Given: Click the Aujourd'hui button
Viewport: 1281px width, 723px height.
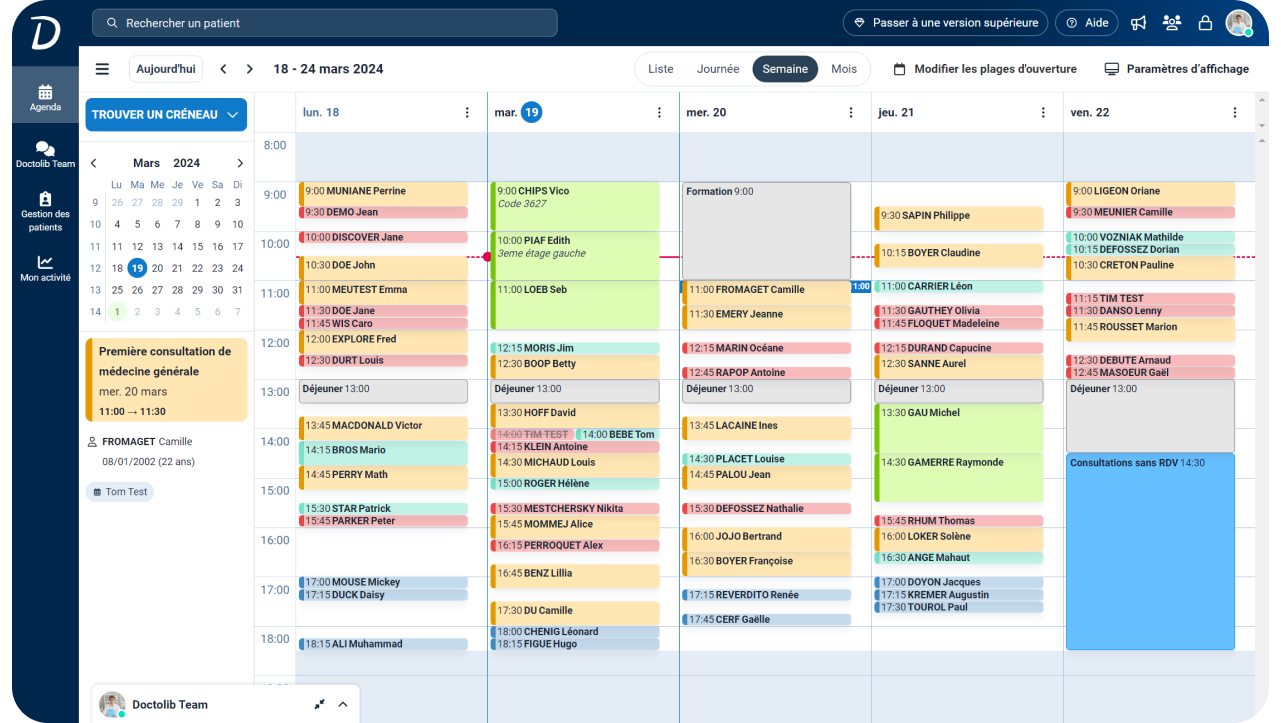Looking at the screenshot, I should [x=165, y=68].
